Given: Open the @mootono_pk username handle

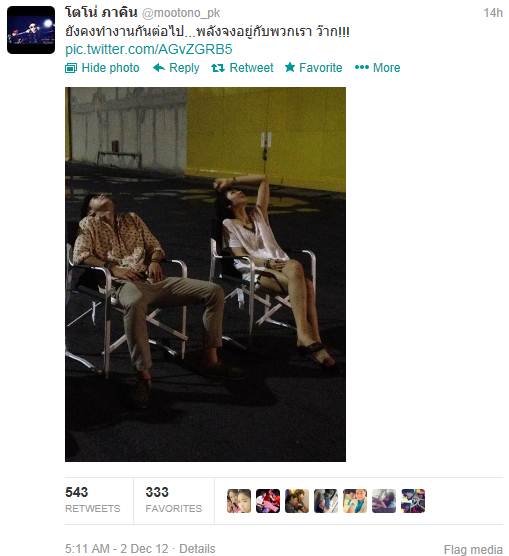Looking at the screenshot, I should (181, 13).
